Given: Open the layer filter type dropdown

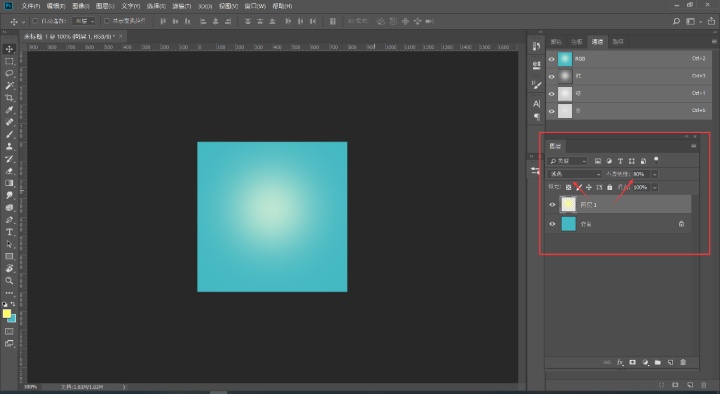Looking at the screenshot, I should pos(568,161).
